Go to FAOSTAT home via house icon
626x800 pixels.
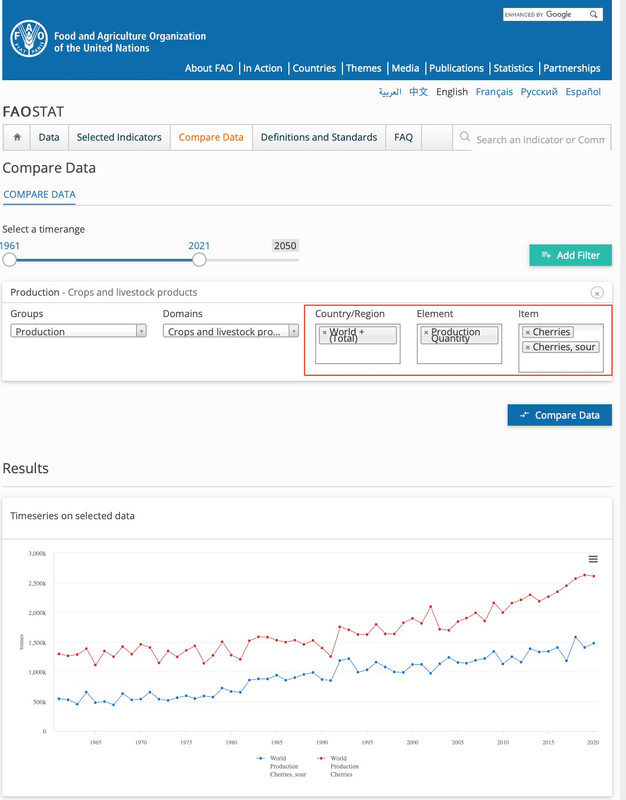[x=17, y=137]
